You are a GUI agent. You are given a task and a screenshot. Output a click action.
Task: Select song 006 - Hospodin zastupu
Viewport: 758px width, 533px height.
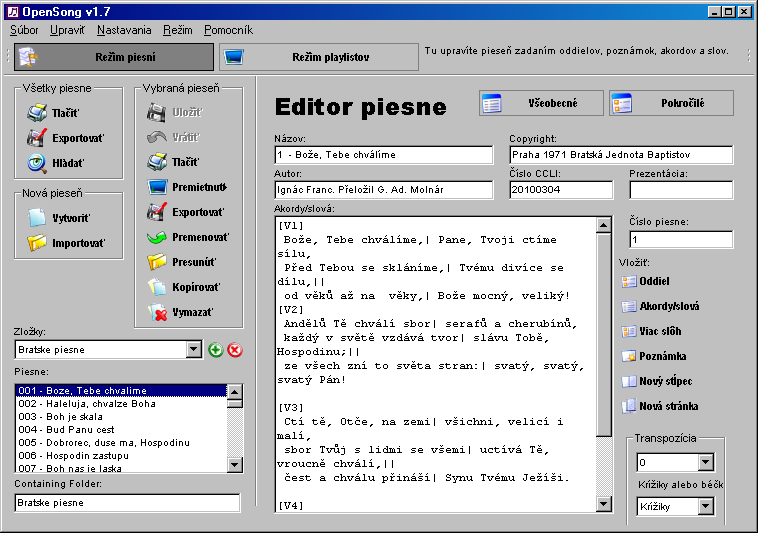(x=121, y=456)
